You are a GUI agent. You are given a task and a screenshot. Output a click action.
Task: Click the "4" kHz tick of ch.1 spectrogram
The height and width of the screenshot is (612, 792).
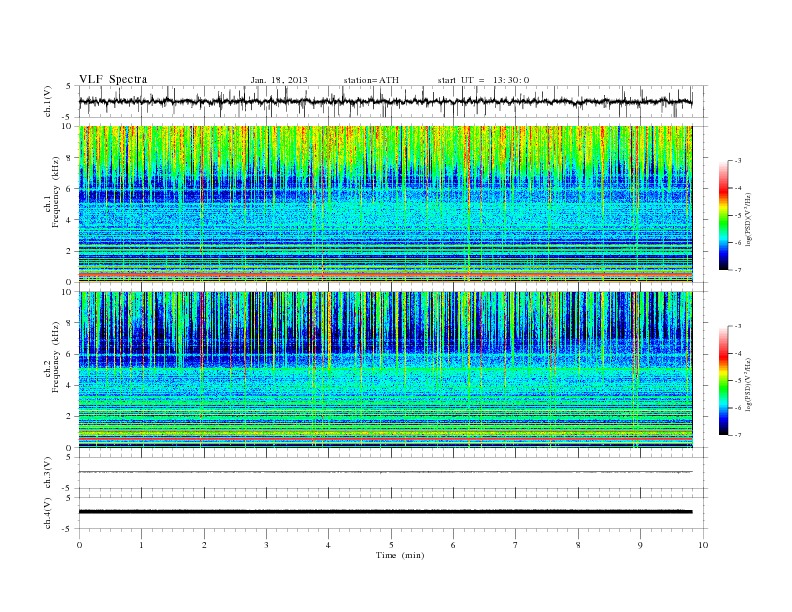click(69, 220)
